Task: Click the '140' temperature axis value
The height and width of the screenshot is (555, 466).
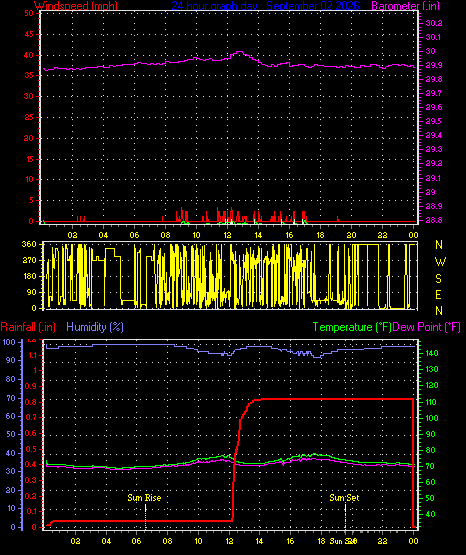Action: pyautogui.click(x=432, y=353)
